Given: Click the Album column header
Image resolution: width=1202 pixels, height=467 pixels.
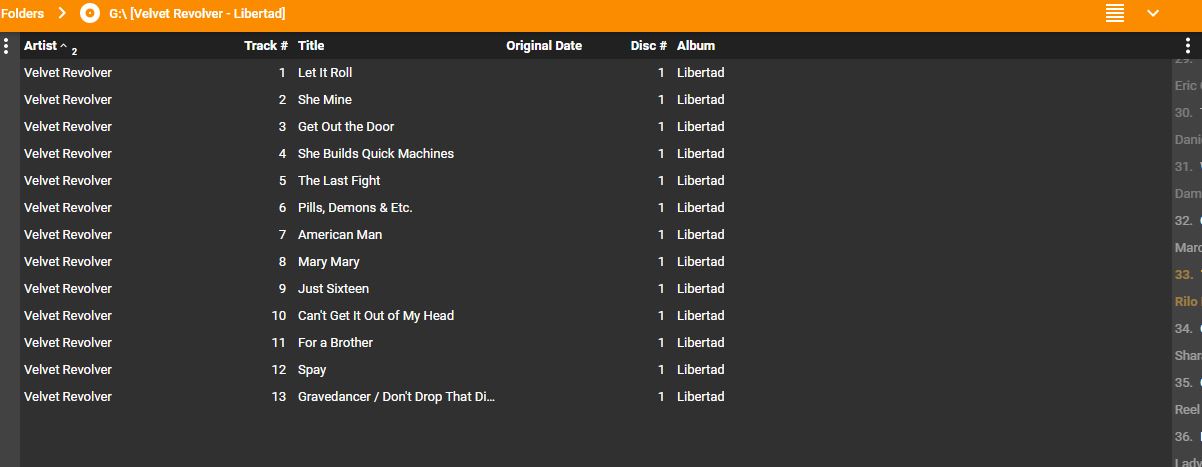Looking at the screenshot, I should (696, 46).
